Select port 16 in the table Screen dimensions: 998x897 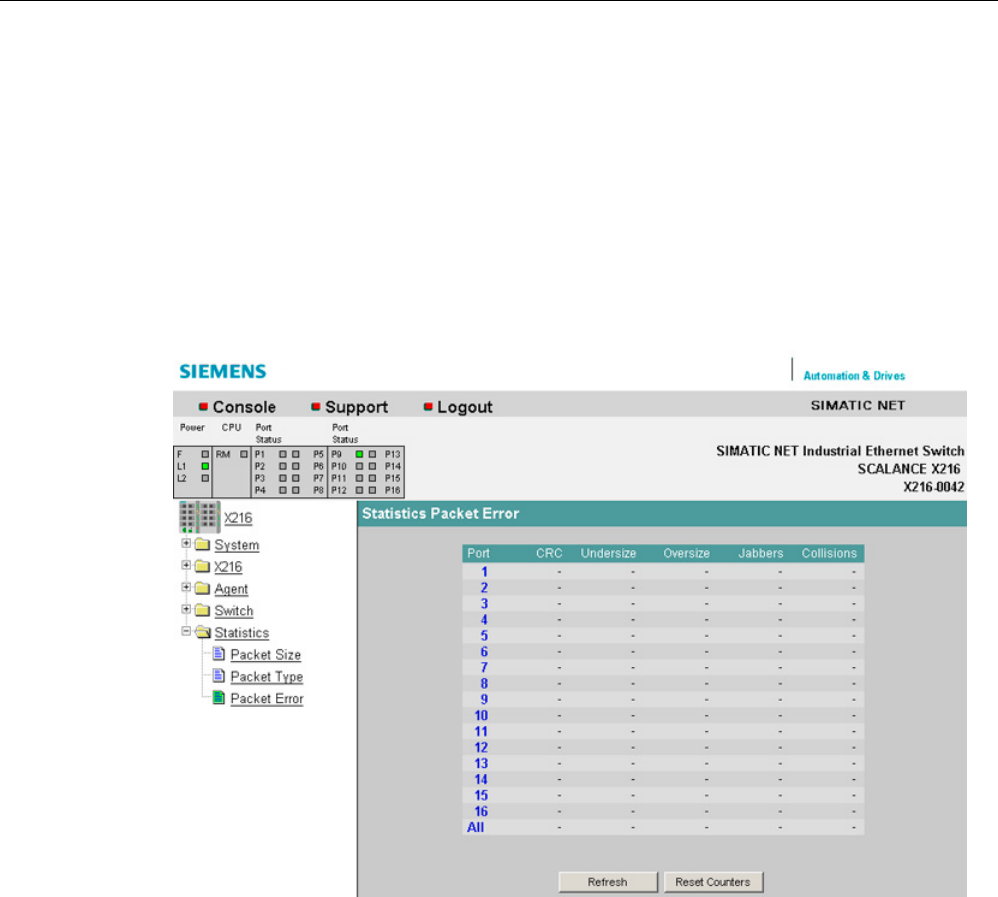(x=481, y=811)
